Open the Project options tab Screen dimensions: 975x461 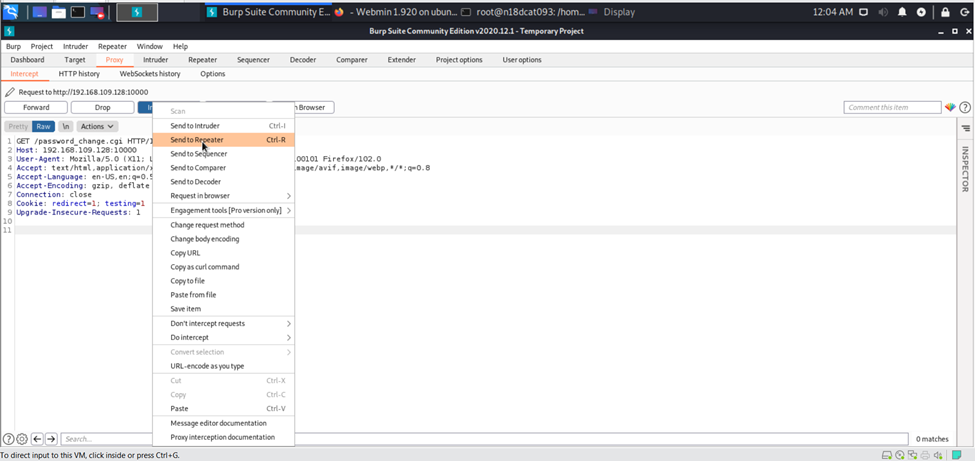[x=459, y=60]
